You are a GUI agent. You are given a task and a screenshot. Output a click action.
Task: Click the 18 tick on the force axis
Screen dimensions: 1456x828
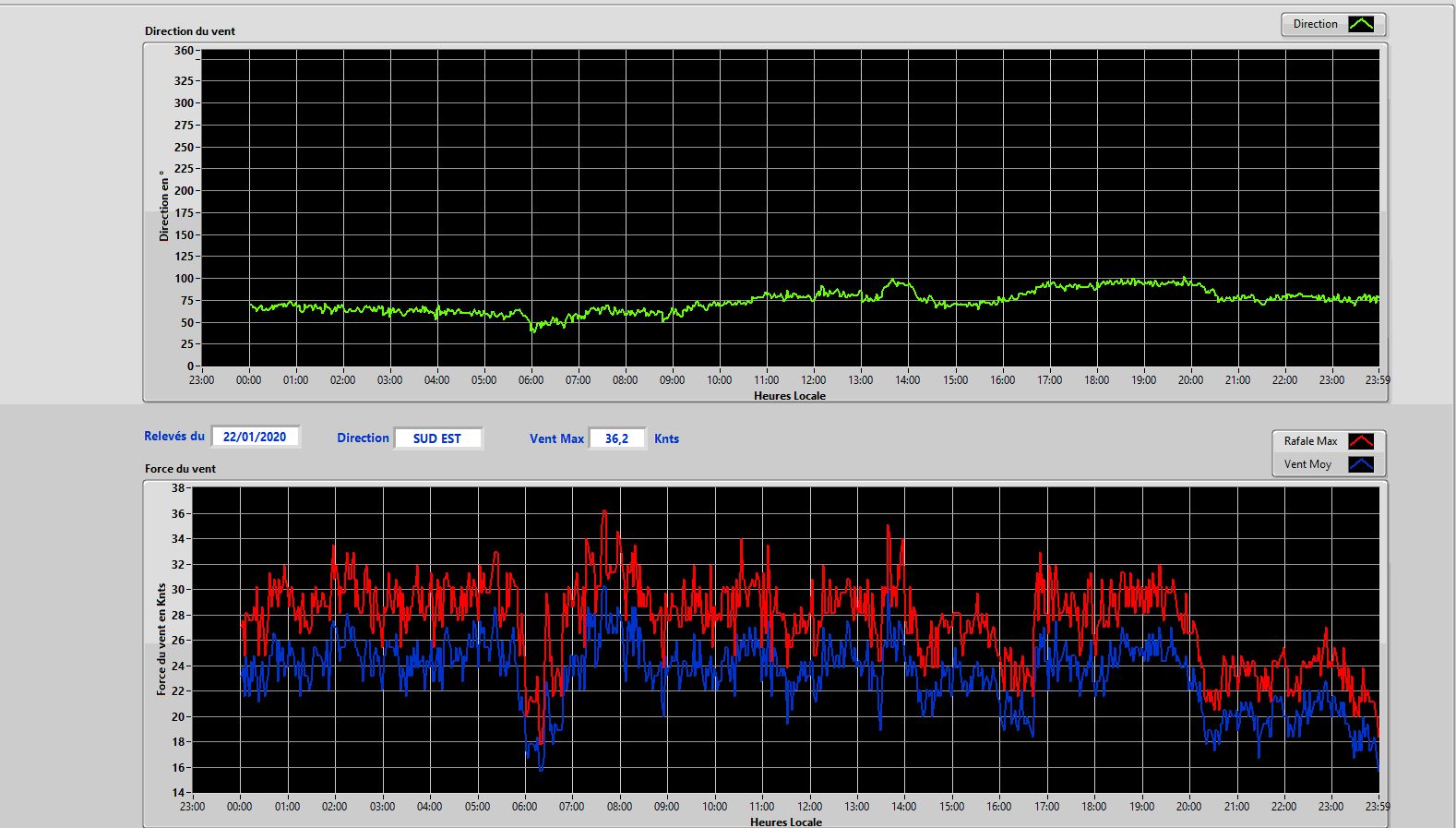pos(178,742)
